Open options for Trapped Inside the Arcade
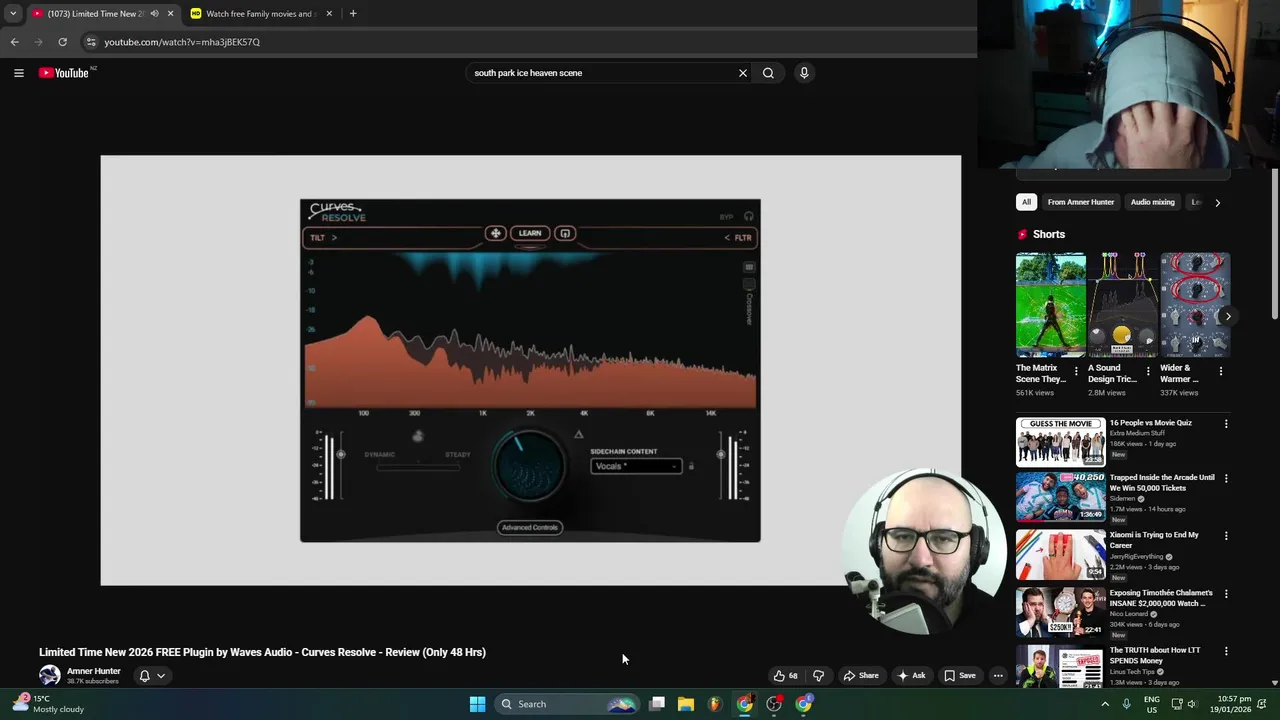The width and height of the screenshot is (1280, 720). [1226, 479]
